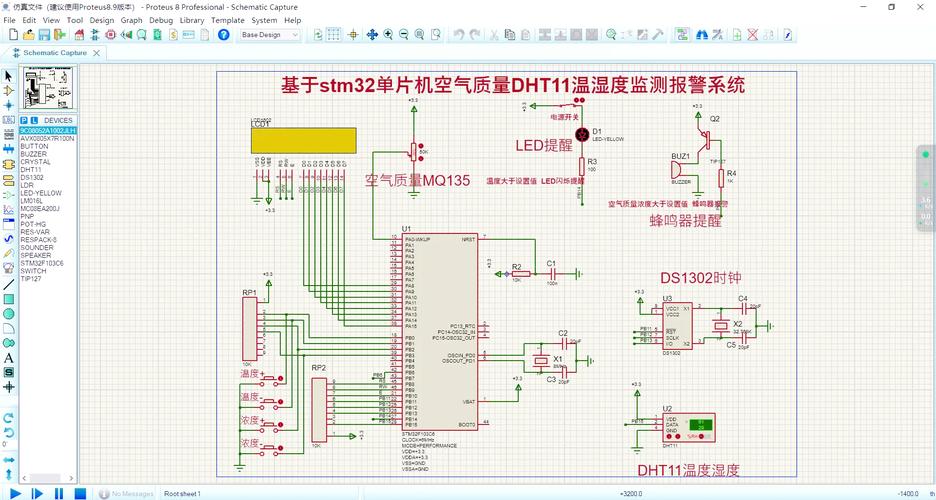936x500 pixels.
Task: Click the Electrical Rules Check icon
Action: click(788, 35)
